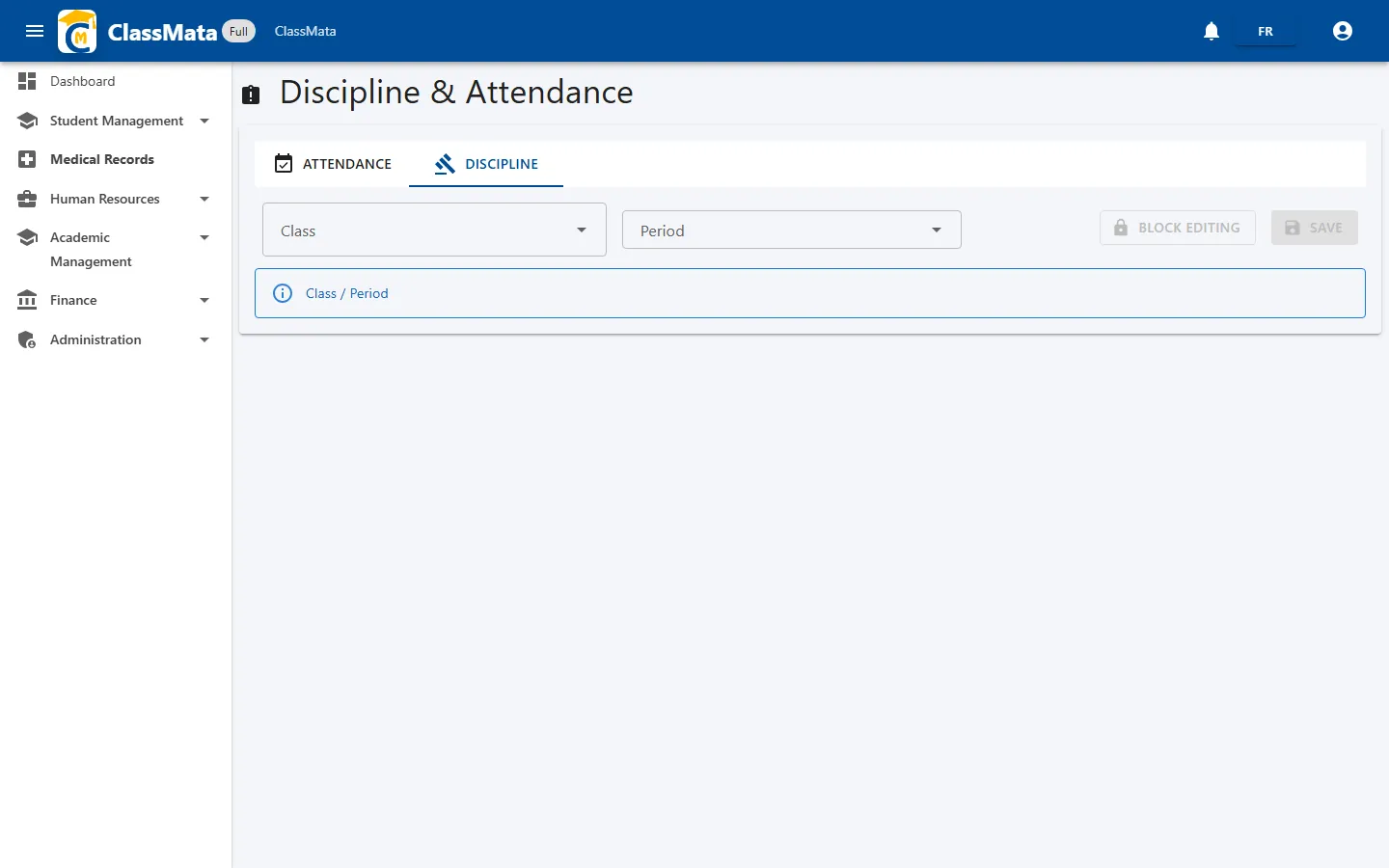Select the Discipline tab
This screenshot has width=1389, height=868.
pos(486,164)
